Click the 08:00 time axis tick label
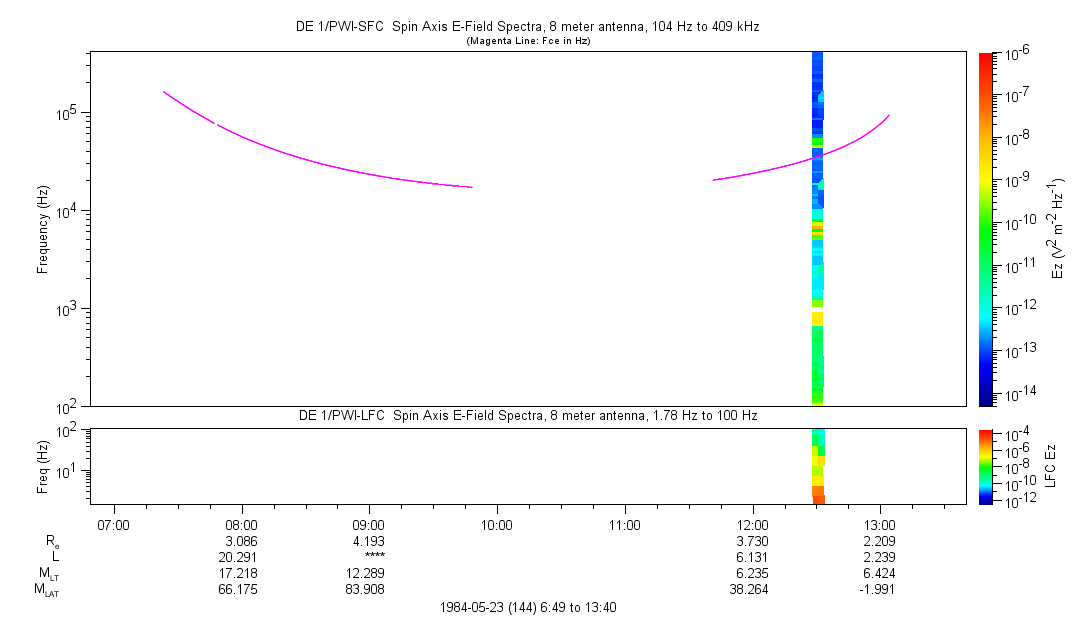 point(241,525)
